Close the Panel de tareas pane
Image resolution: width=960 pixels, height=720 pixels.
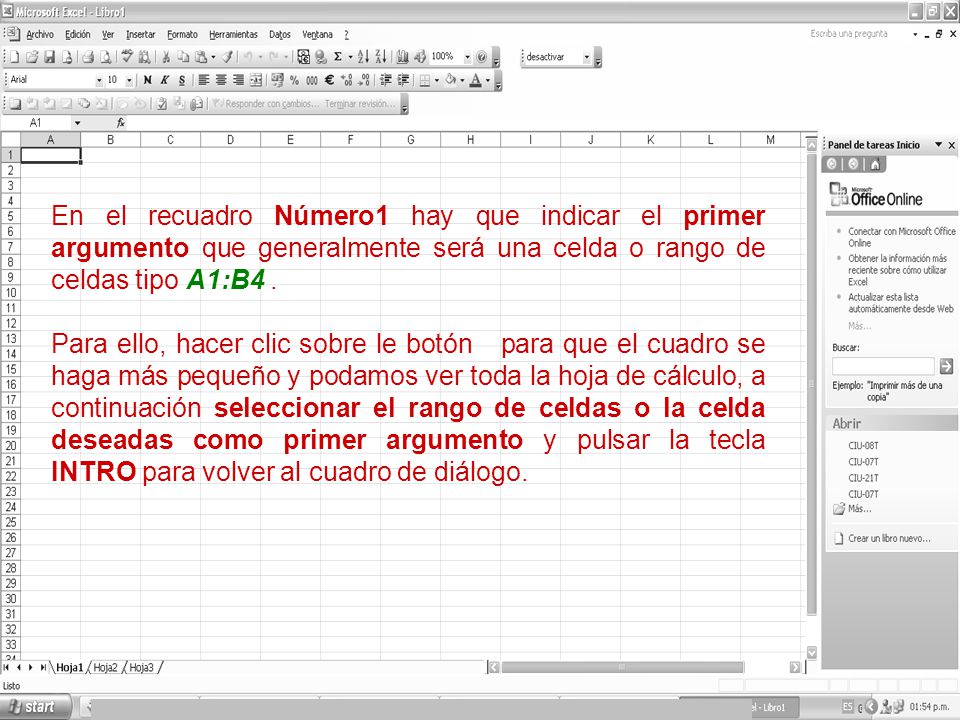pos(951,145)
